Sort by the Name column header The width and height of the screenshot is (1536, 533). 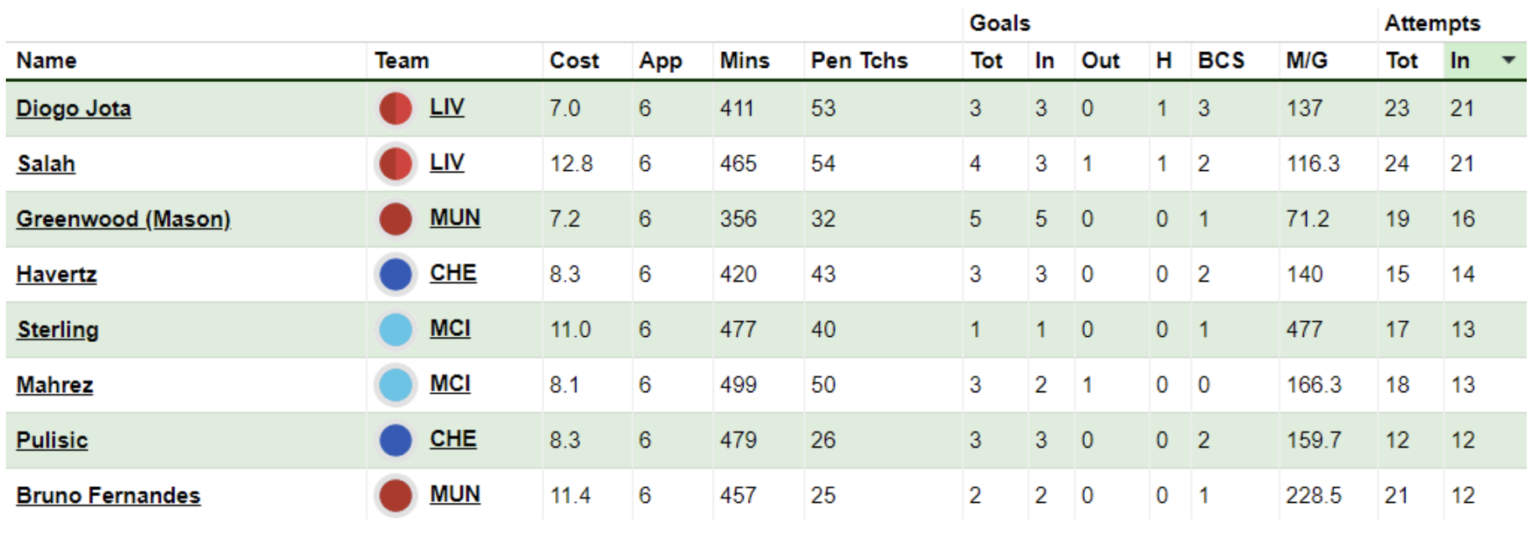[x=46, y=61]
